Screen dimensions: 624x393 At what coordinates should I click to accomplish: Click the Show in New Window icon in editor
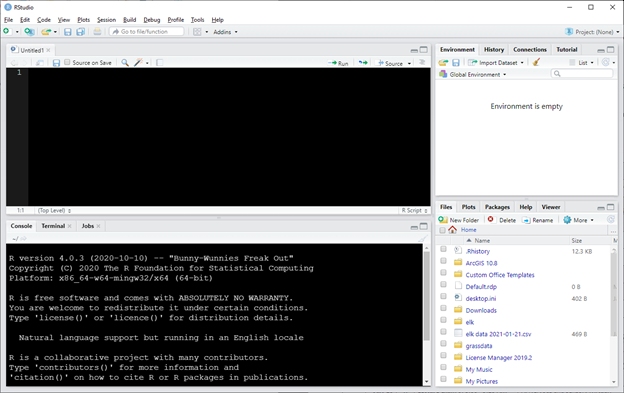click(40, 63)
